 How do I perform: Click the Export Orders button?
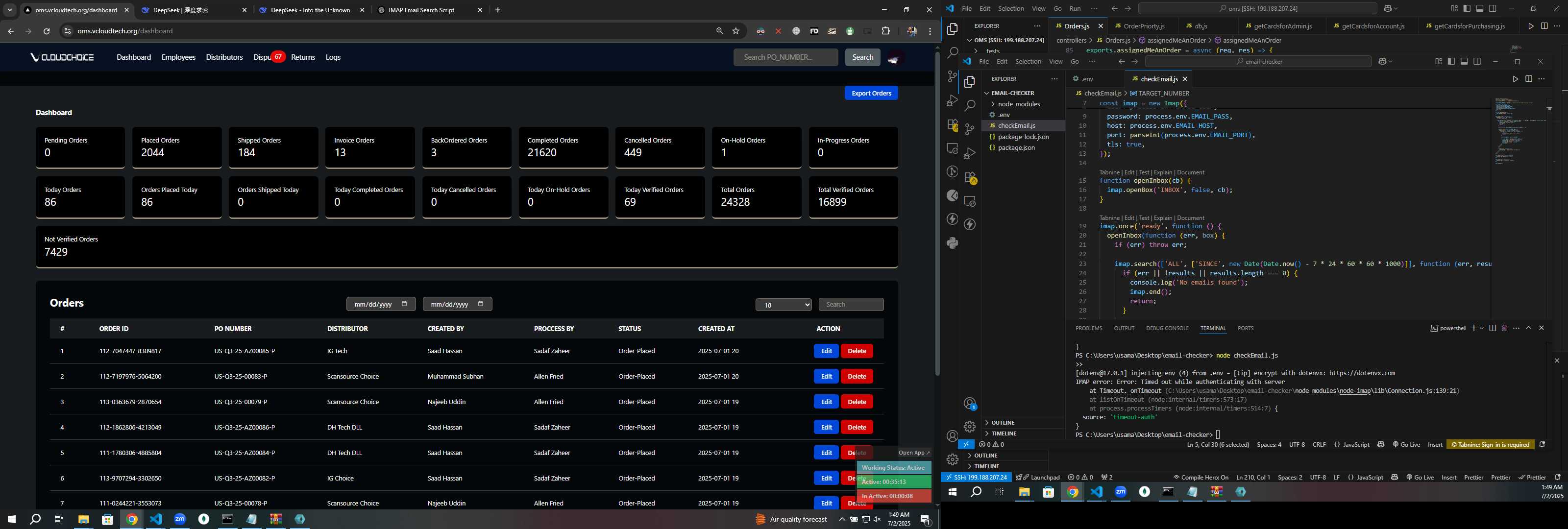(871, 93)
